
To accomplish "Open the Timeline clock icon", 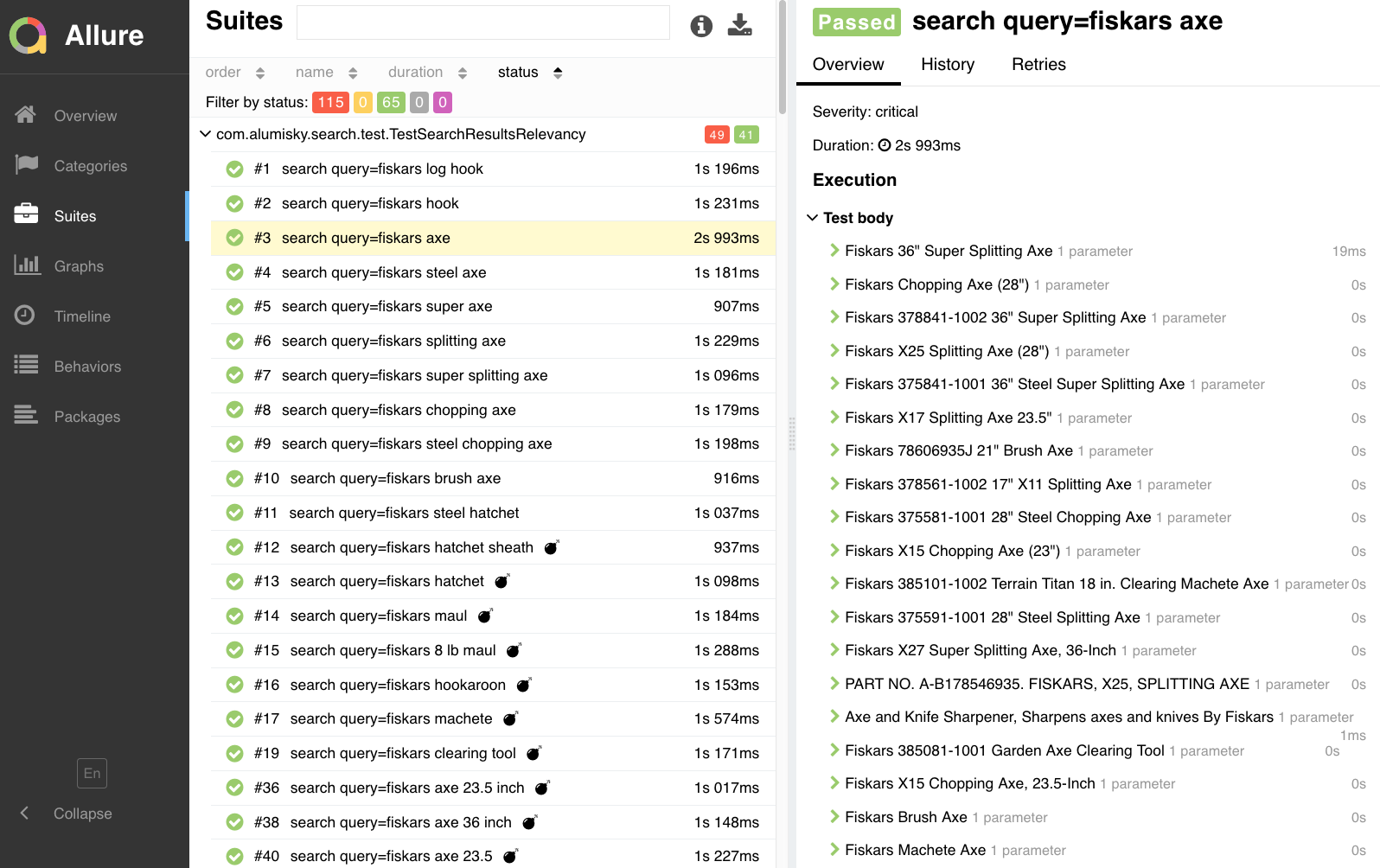I will point(25,316).
